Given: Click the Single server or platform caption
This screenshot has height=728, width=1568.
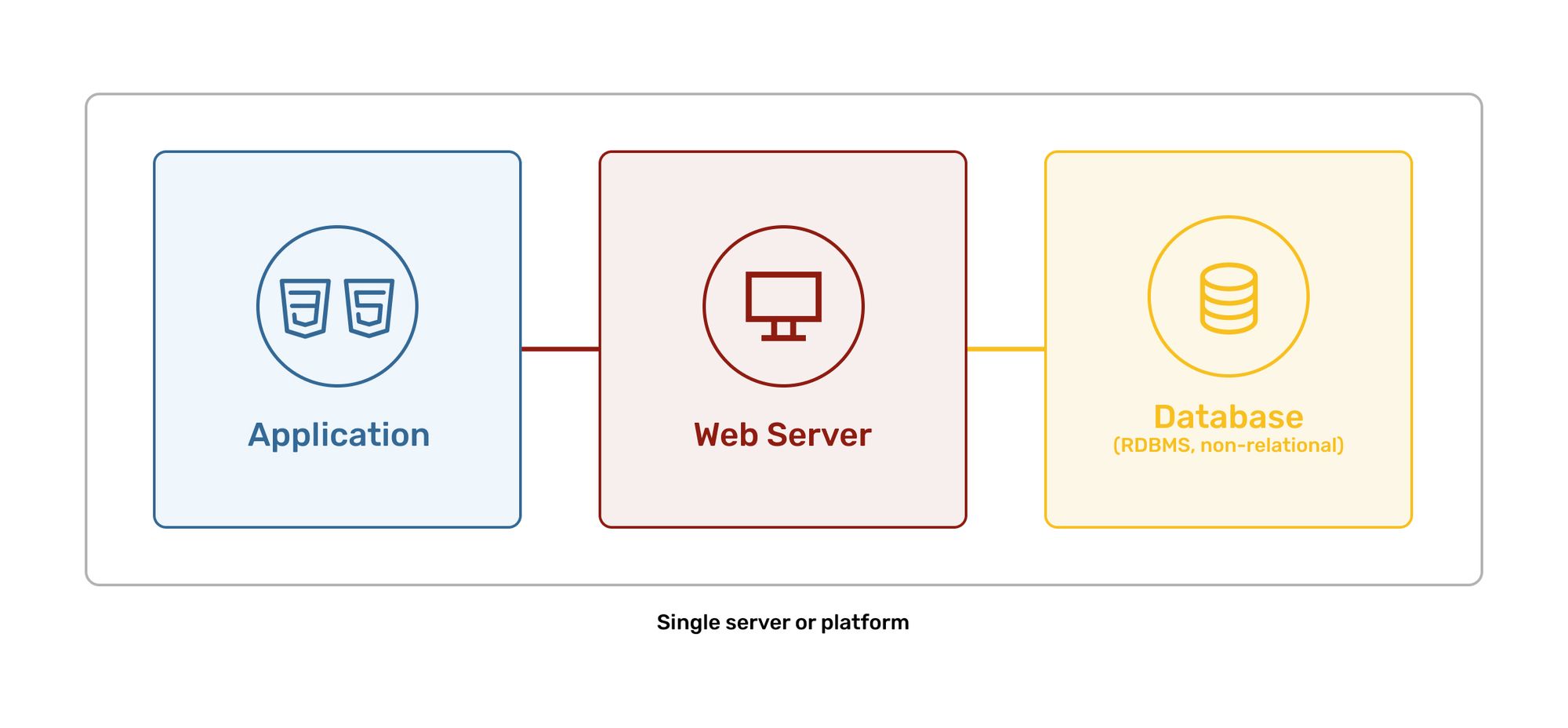Looking at the screenshot, I should point(783,621).
